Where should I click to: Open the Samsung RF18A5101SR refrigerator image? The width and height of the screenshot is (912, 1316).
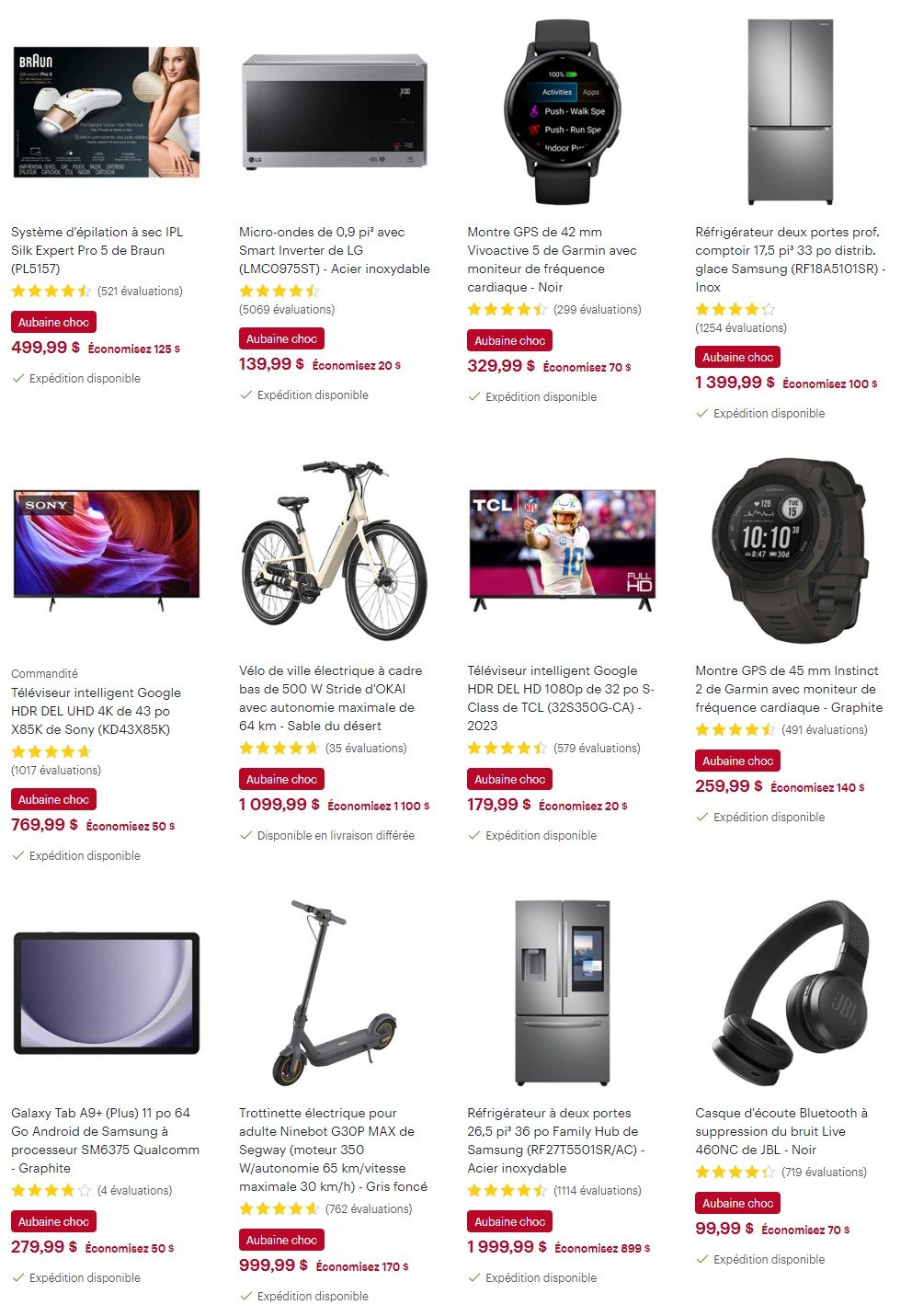[791, 112]
